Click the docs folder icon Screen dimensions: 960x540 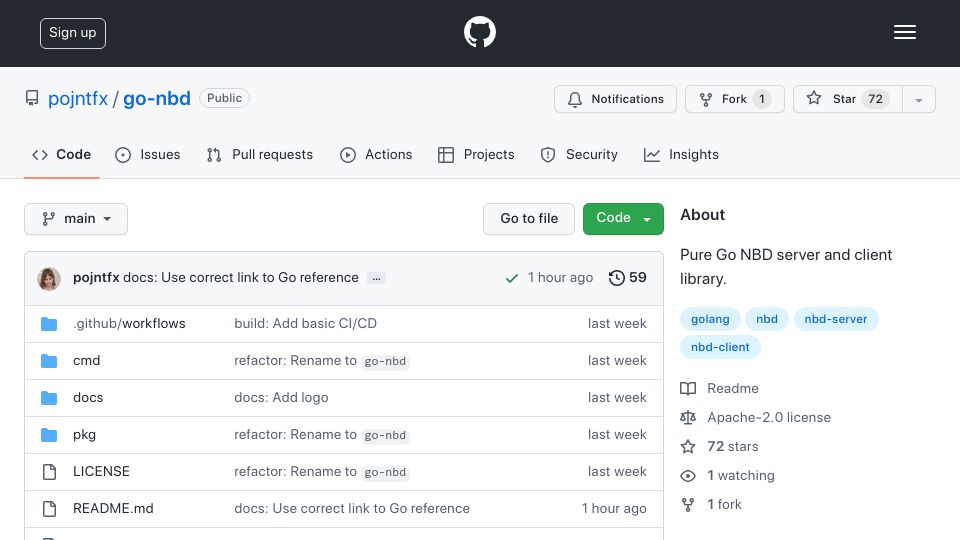pos(49,398)
